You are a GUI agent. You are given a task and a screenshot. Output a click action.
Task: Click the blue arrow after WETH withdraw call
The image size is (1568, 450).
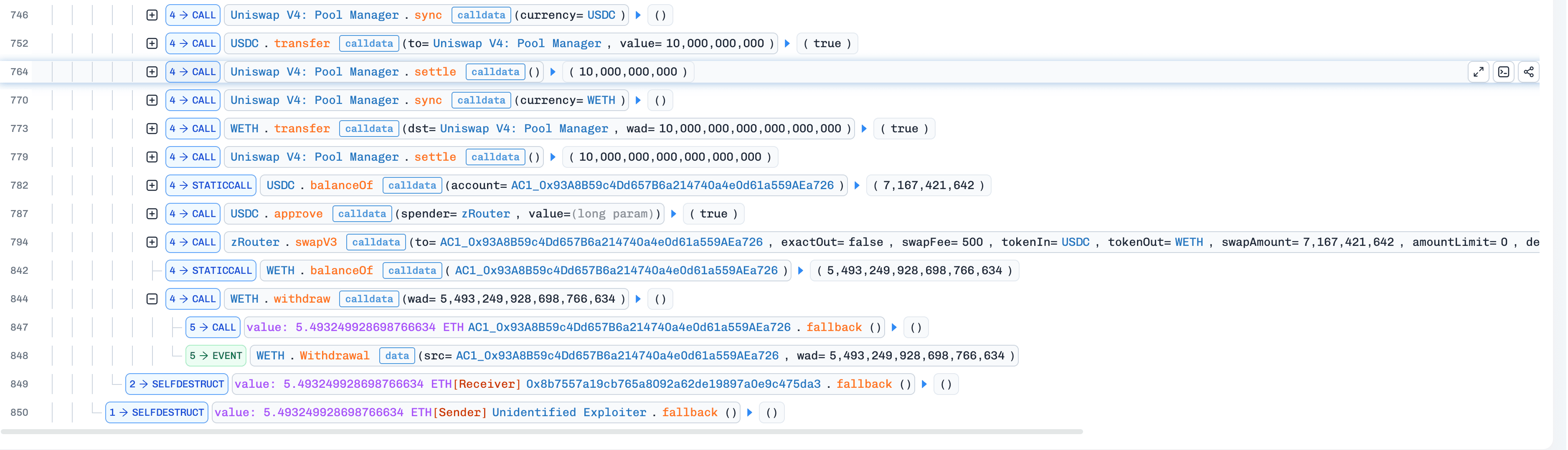click(x=638, y=298)
